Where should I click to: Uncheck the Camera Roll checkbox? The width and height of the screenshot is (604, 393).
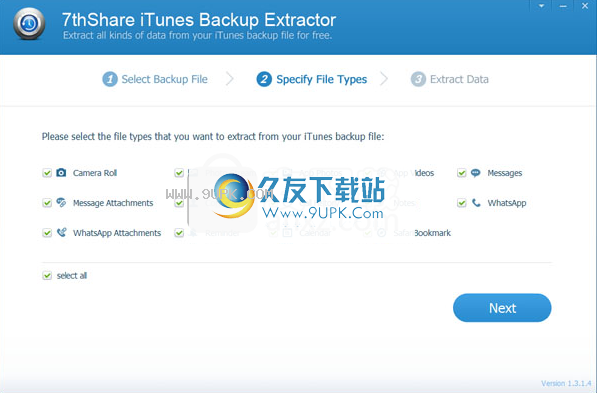coord(47,173)
